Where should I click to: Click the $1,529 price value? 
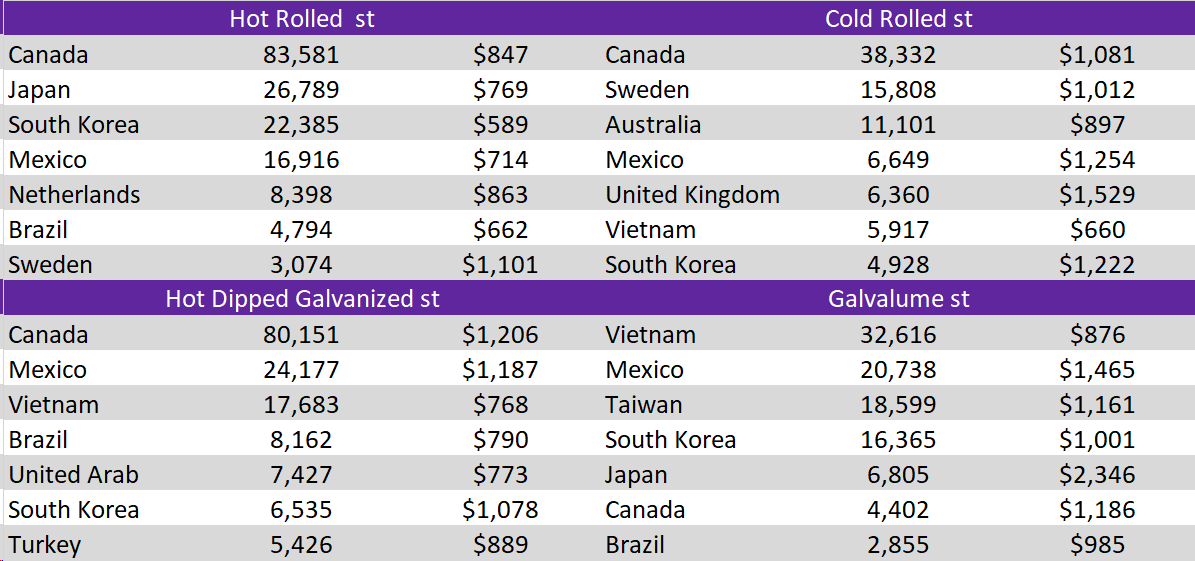pyautogui.click(x=1096, y=195)
